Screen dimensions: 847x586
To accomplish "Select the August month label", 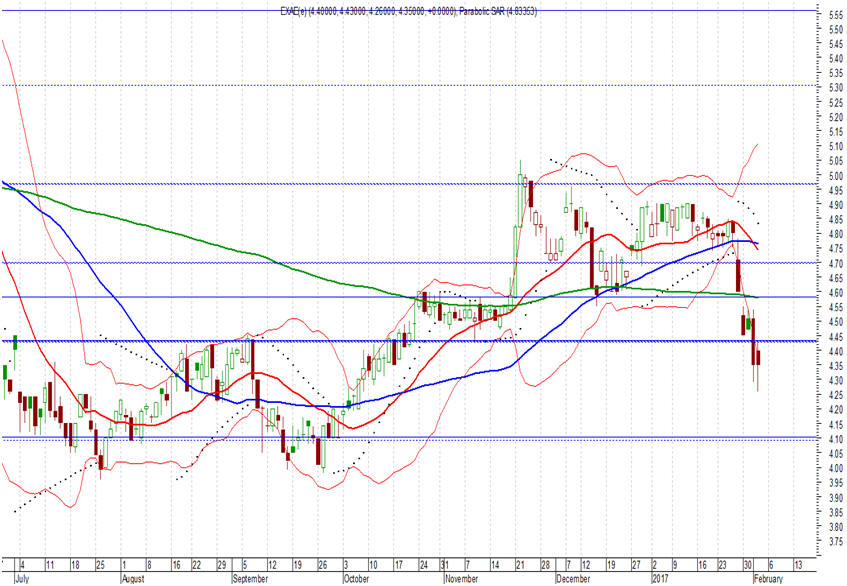I will tap(133, 578).
